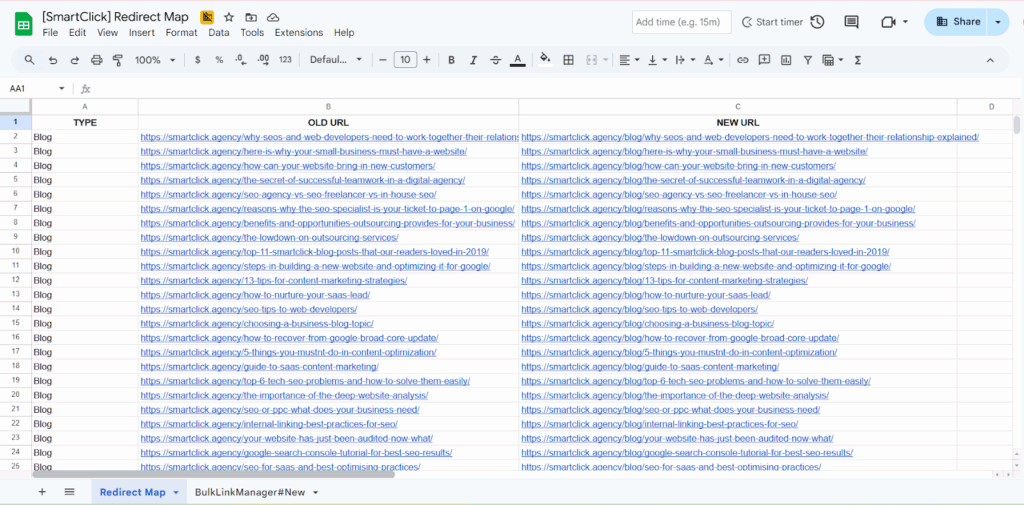Viewport: 1024px width, 505px height.
Task: Open the name box dropdown arrow
Action: point(62,89)
